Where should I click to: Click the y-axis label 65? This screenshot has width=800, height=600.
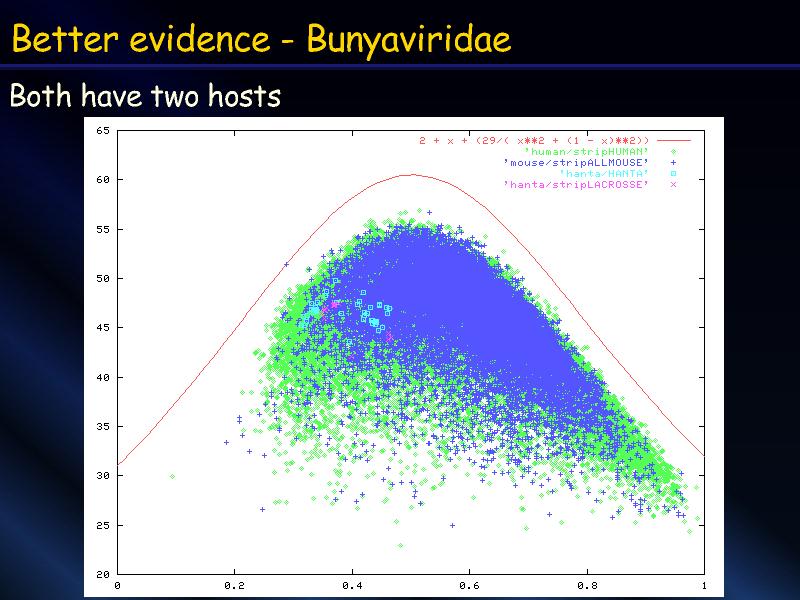tap(102, 130)
